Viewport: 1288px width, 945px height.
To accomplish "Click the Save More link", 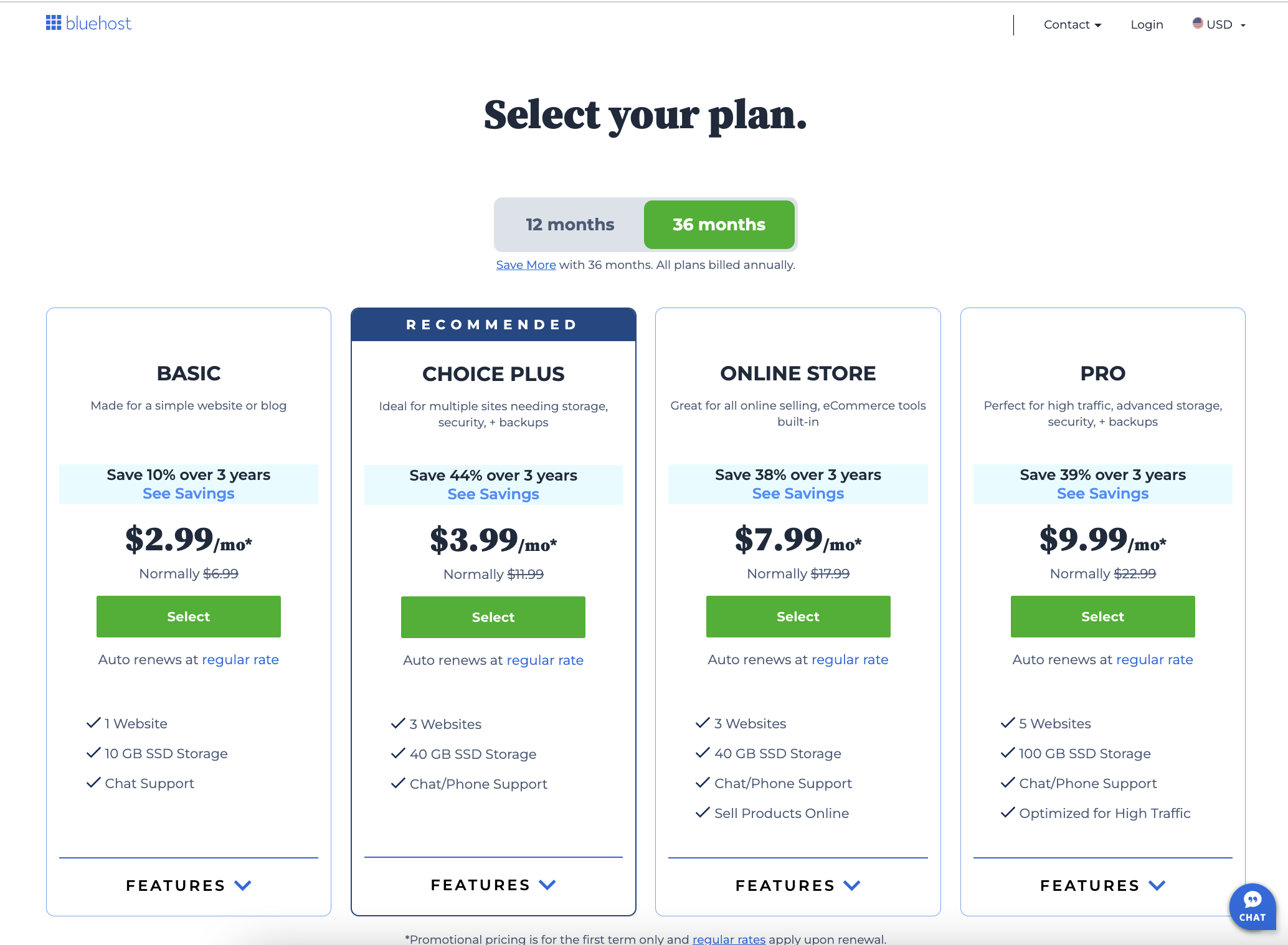I will tap(526, 265).
